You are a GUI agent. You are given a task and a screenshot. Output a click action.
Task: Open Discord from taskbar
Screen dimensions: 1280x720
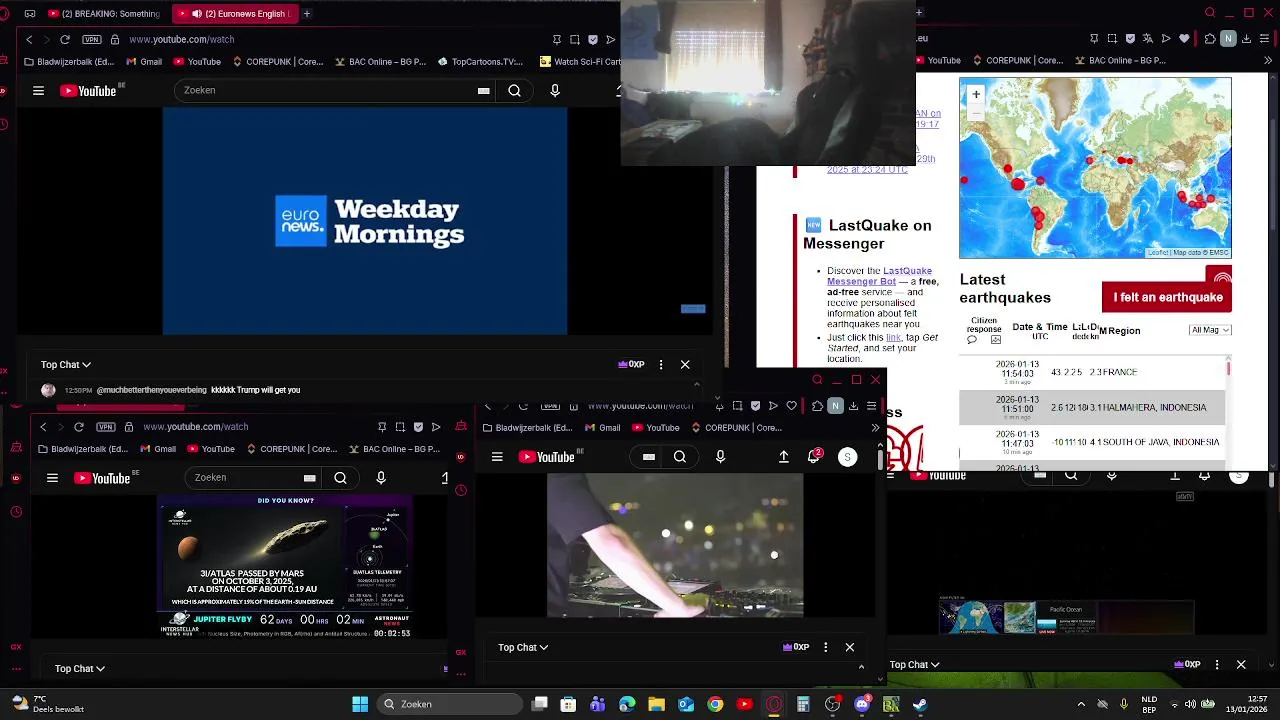click(862, 704)
